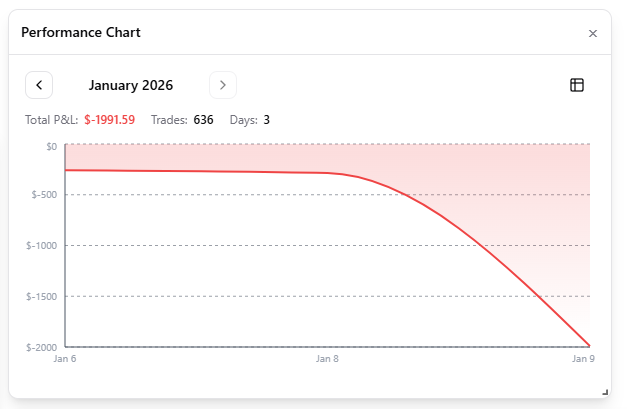Click the $-1000 y-axis label
The image size is (627, 409).
[43, 246]
